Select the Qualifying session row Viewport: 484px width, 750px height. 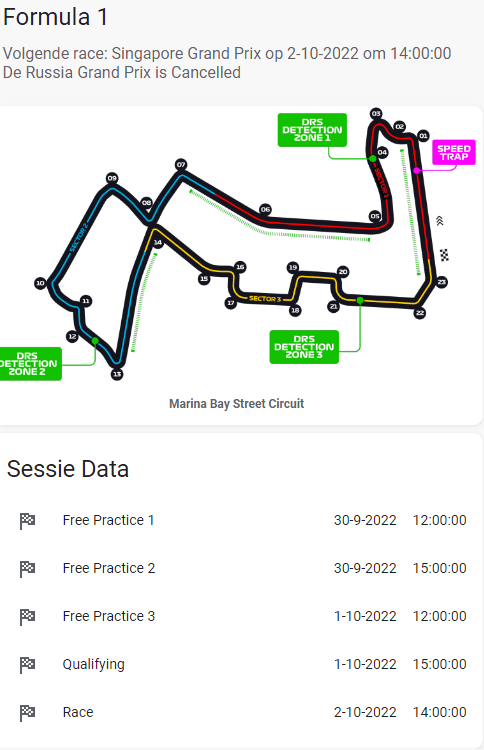[x=242, y=664]
